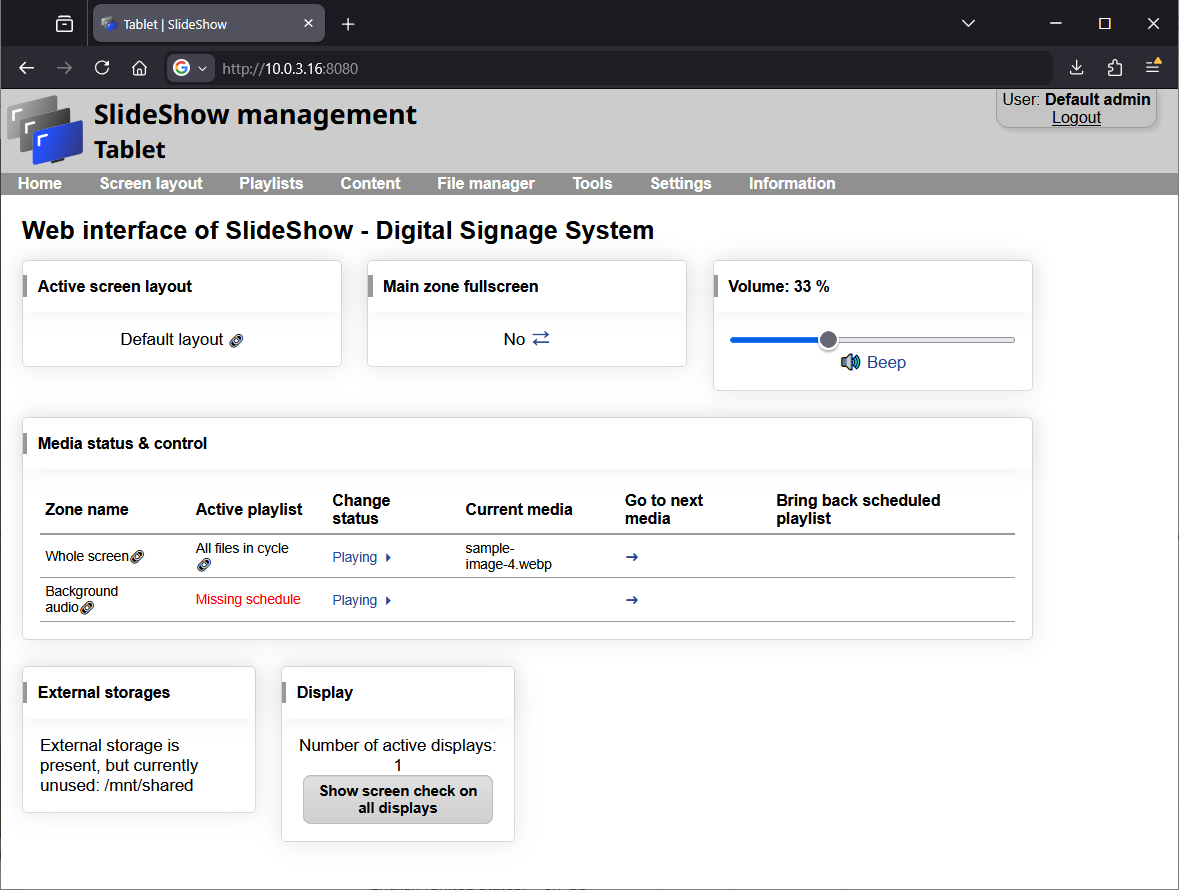Open the Settings menu
This screenshot has height=890, width=1179.
pyautogui.click(x=680, y=183)
